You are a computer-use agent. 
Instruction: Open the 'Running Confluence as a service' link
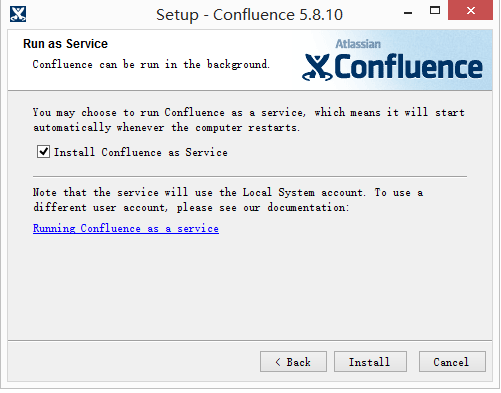click(x=126, y=228)
